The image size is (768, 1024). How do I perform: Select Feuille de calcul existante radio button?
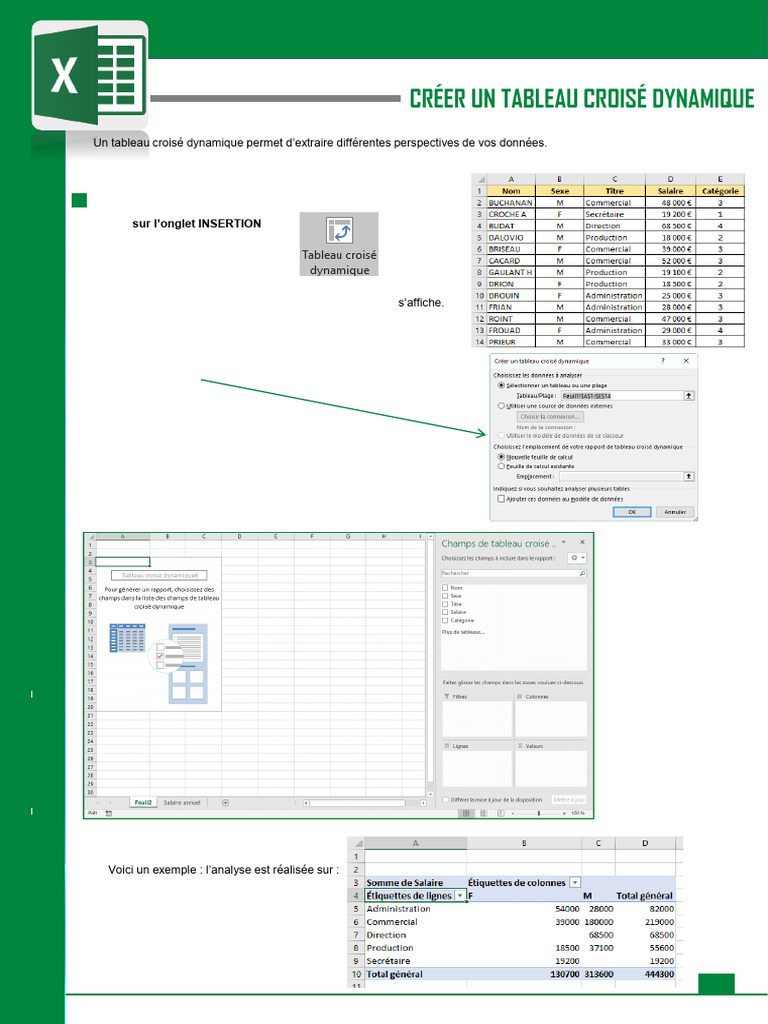click(502, 466)
